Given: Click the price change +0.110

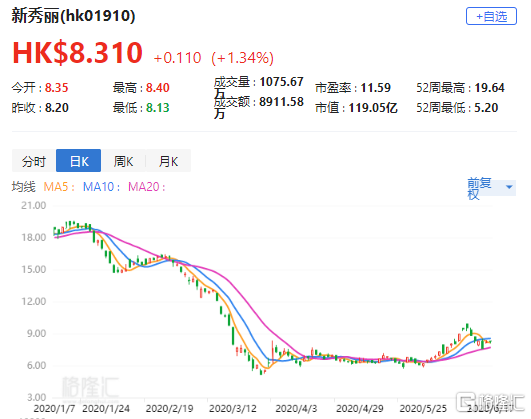Looking at the screenshot, I should click(x=177, y=58).
